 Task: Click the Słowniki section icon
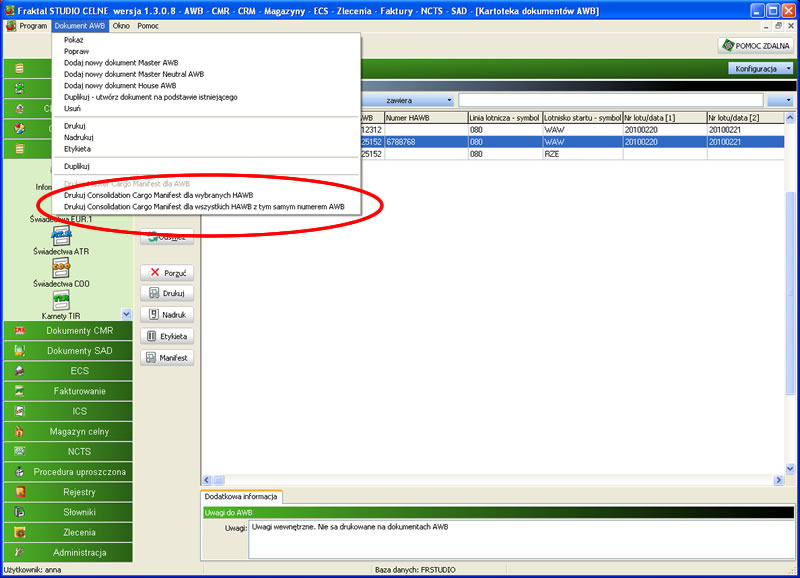click(19, 512)
